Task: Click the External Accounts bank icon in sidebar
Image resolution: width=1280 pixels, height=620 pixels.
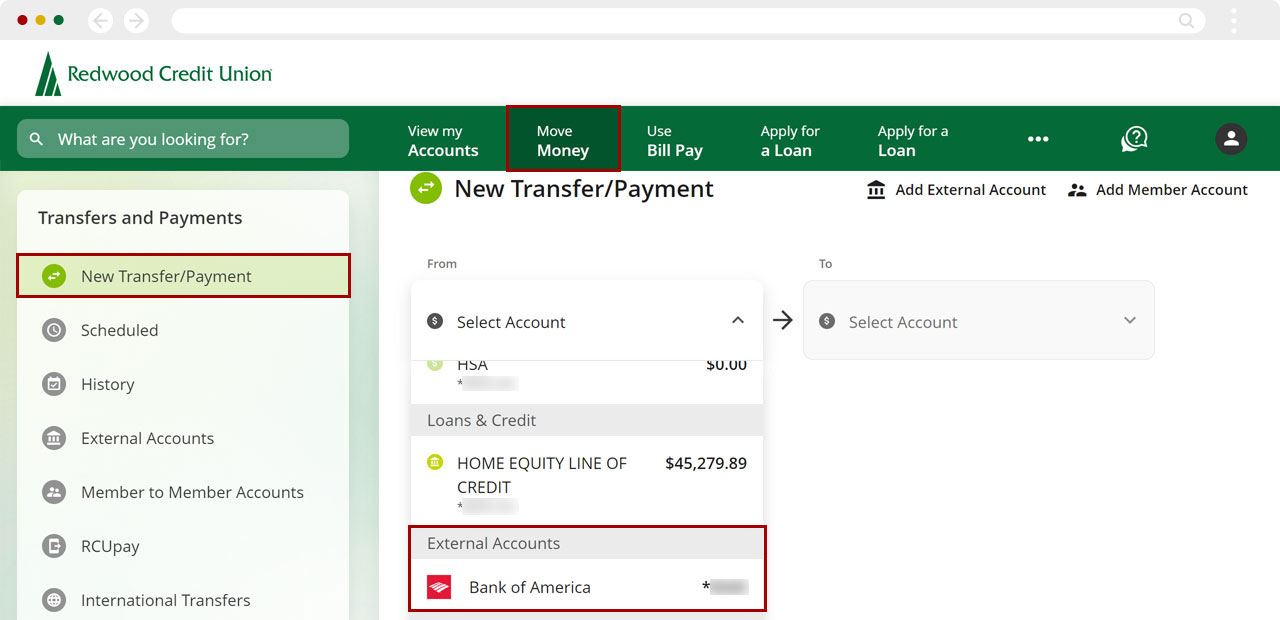Action: [x=54, y=438]
